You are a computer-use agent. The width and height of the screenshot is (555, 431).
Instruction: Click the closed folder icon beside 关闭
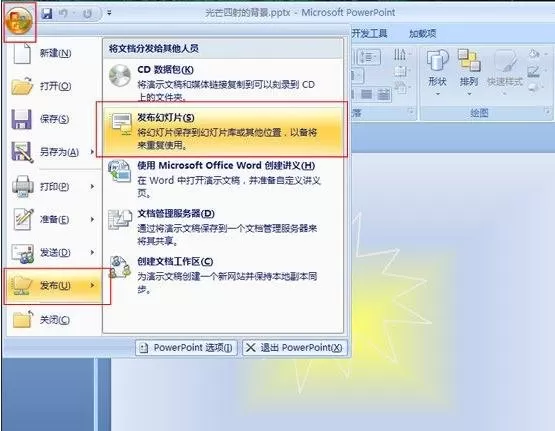pyautogui.click(x=23, y=319)
